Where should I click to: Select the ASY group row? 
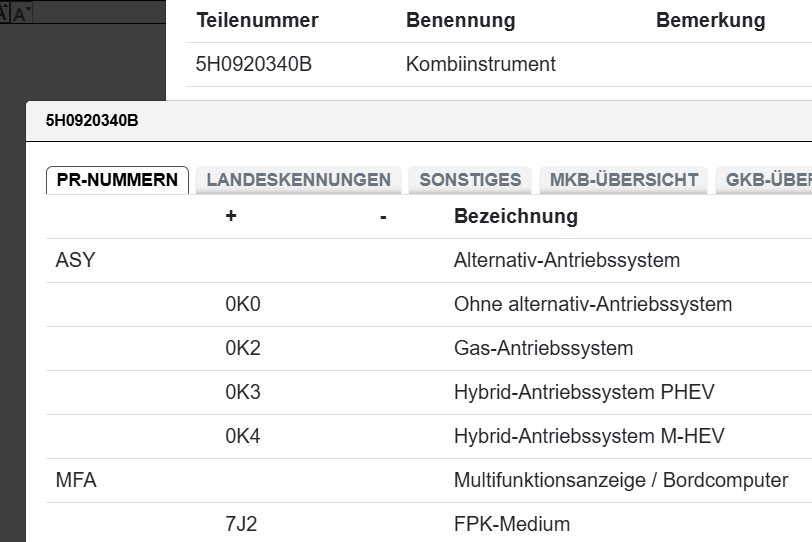(x=76, y=260)
